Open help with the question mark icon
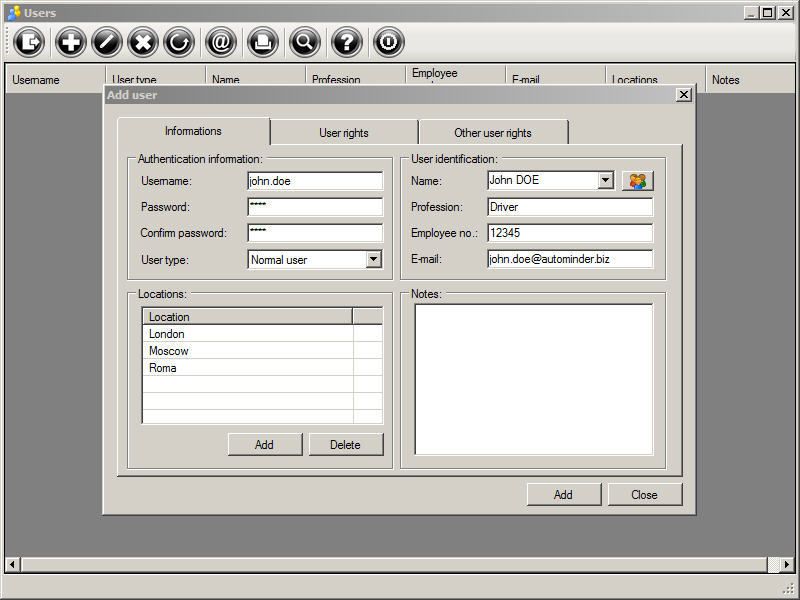 tap(347, 42)
